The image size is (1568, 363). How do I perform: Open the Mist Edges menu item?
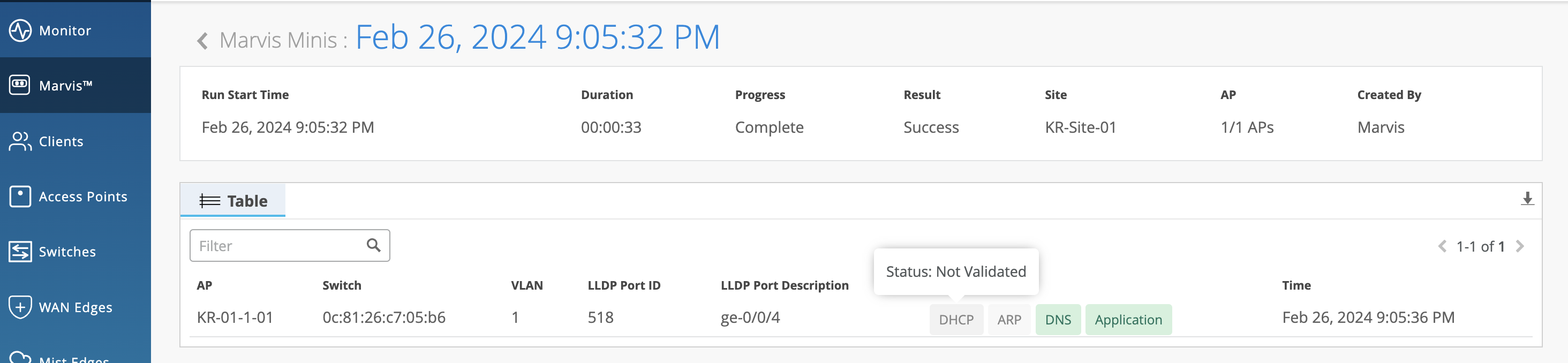(x=73, y=359)
